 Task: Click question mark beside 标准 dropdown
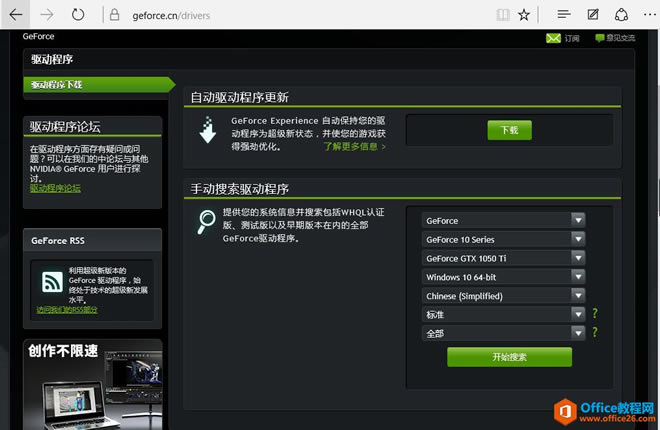tap(595, 313)
